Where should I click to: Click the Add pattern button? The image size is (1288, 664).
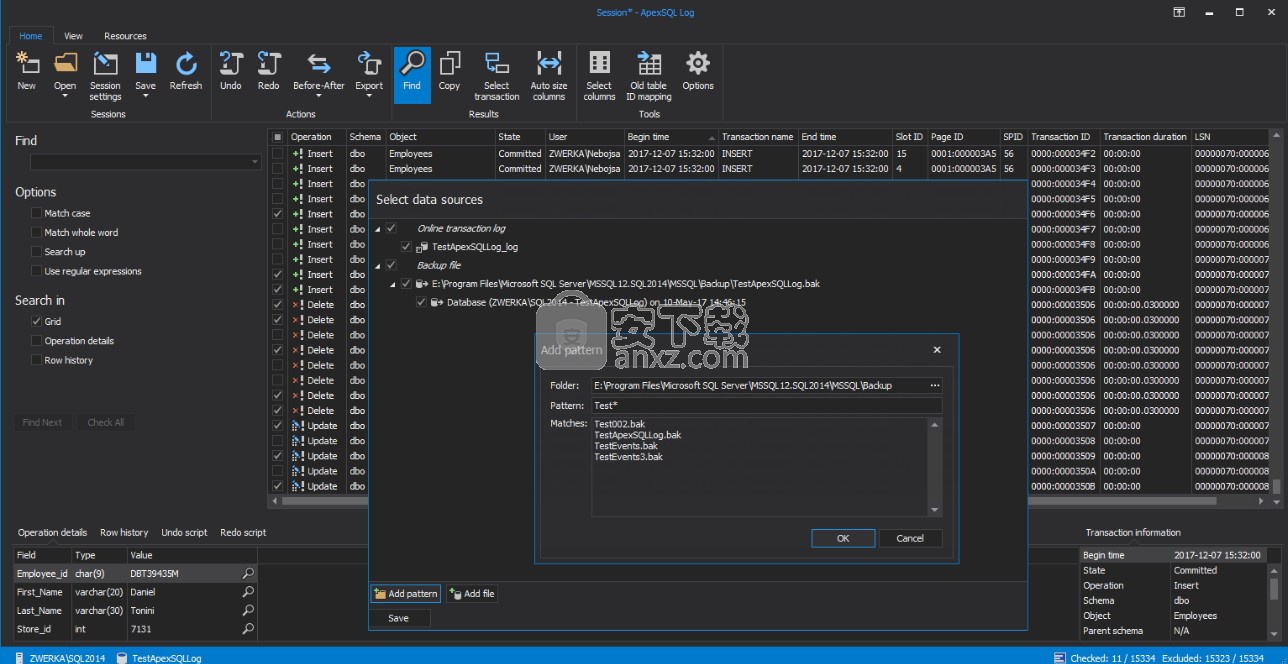[x=405, y=594]
